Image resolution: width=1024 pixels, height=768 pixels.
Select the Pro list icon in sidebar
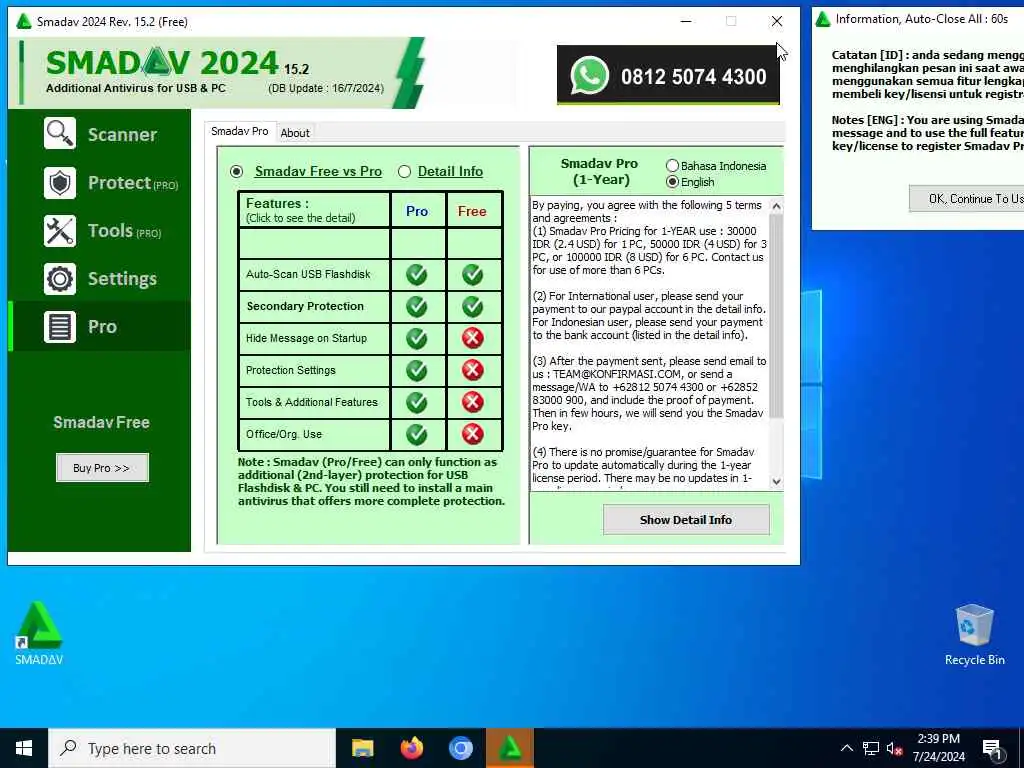click(x=60, y=327)
